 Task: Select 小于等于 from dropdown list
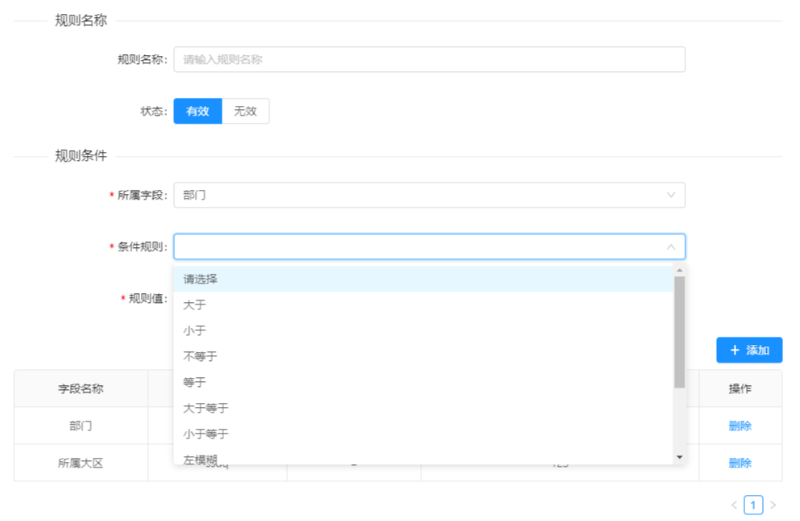point(423,434)
